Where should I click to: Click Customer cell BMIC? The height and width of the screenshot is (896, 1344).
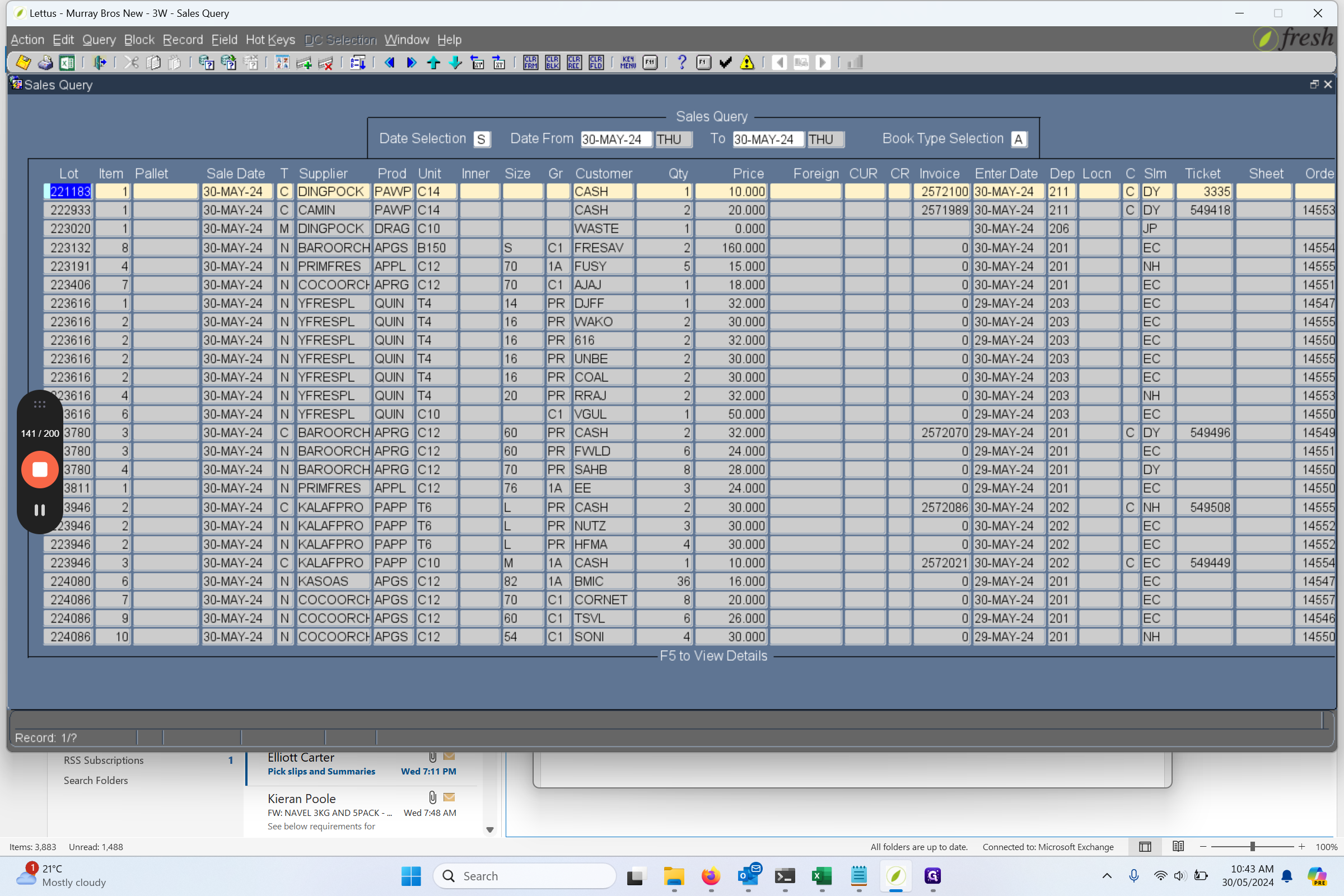(x=603, y=581)
